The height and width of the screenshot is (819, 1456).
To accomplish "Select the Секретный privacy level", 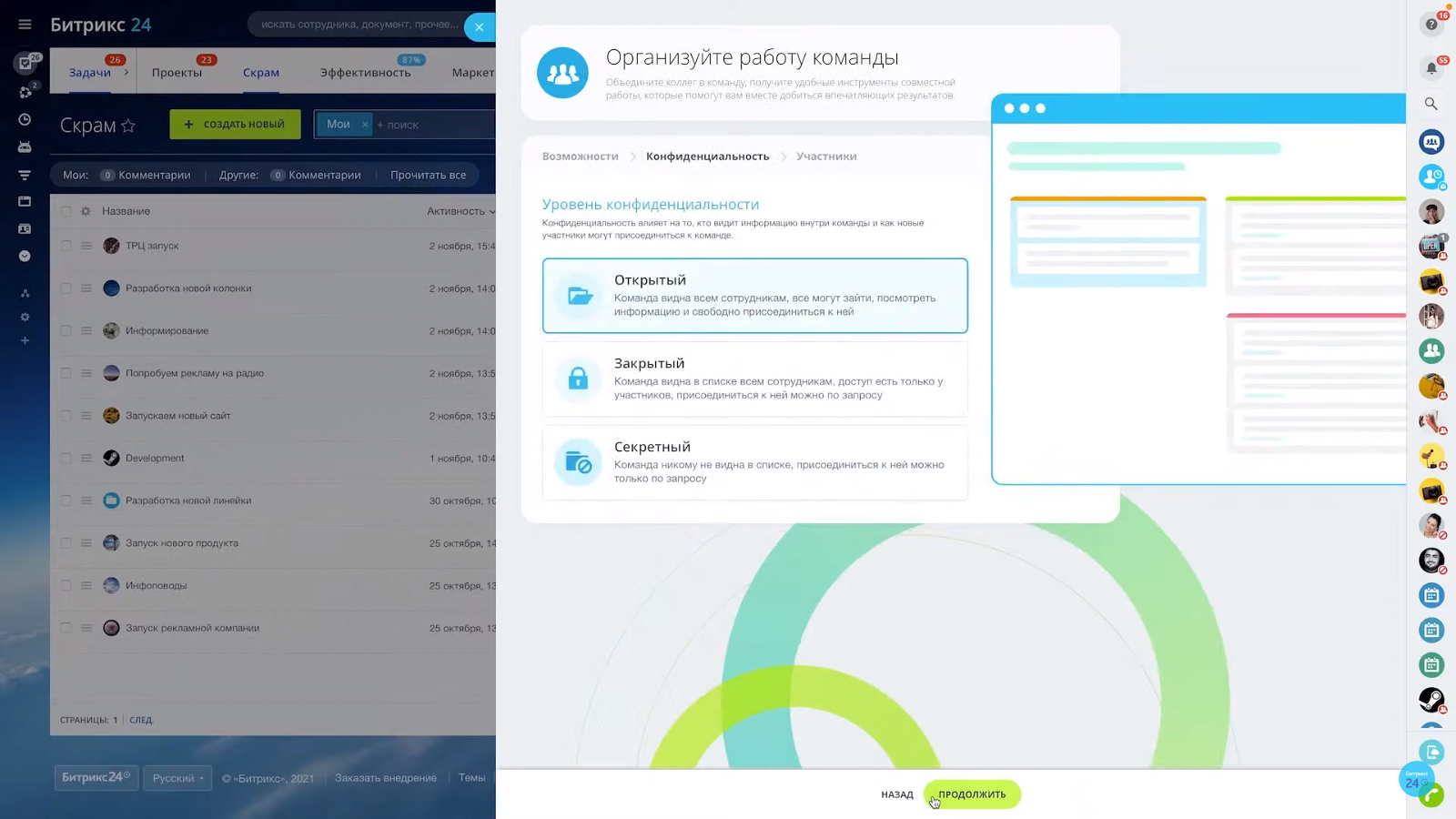I will [755, 462].
